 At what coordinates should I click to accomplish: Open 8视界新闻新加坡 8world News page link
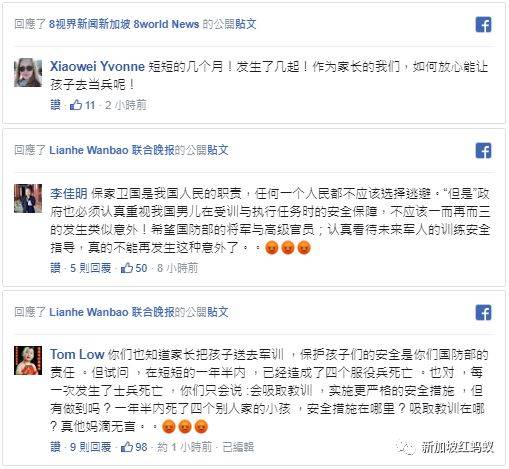[x=124, y=24]
